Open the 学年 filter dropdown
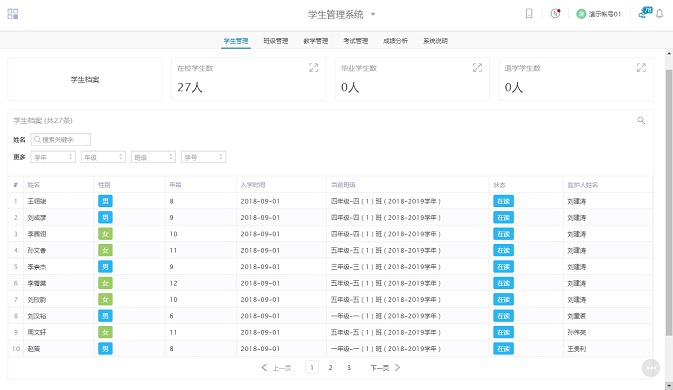The image size is (673, 390). click(53, 157)
